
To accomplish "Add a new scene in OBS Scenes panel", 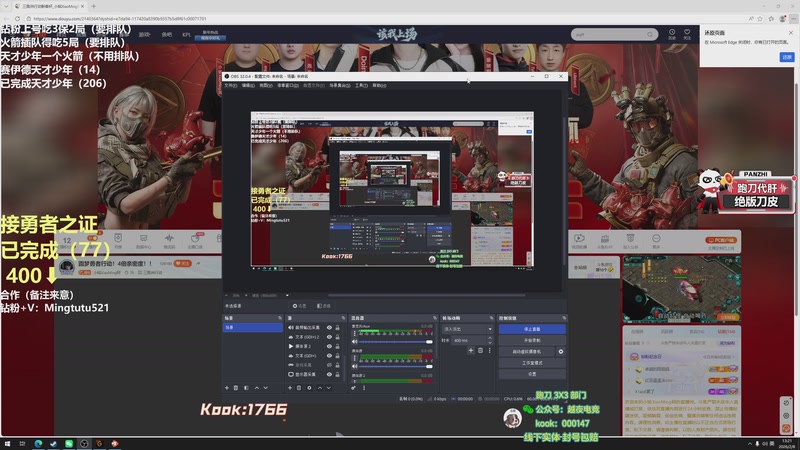I will point(227,388).
